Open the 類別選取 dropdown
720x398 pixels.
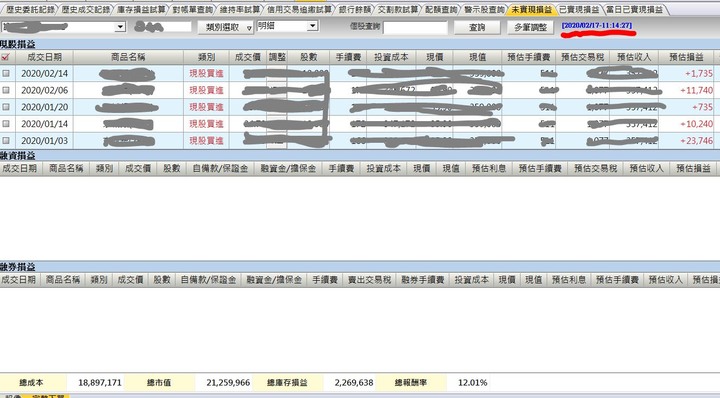point(225,28)
